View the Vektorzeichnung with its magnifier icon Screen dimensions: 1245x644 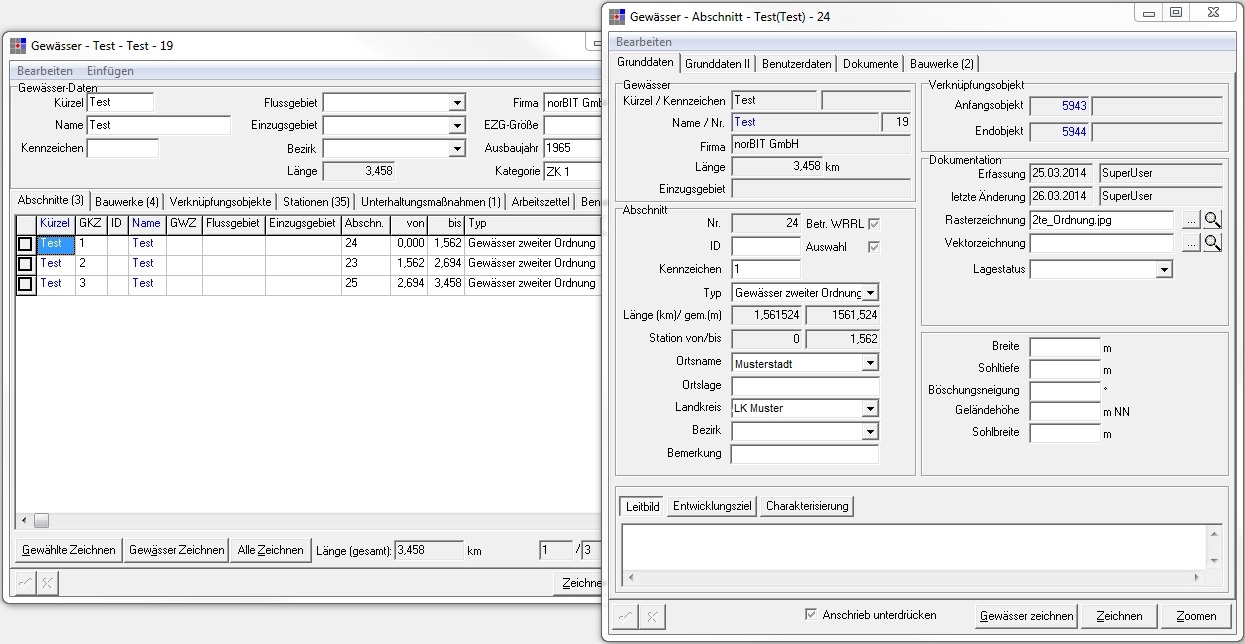tap(1212, 243)
